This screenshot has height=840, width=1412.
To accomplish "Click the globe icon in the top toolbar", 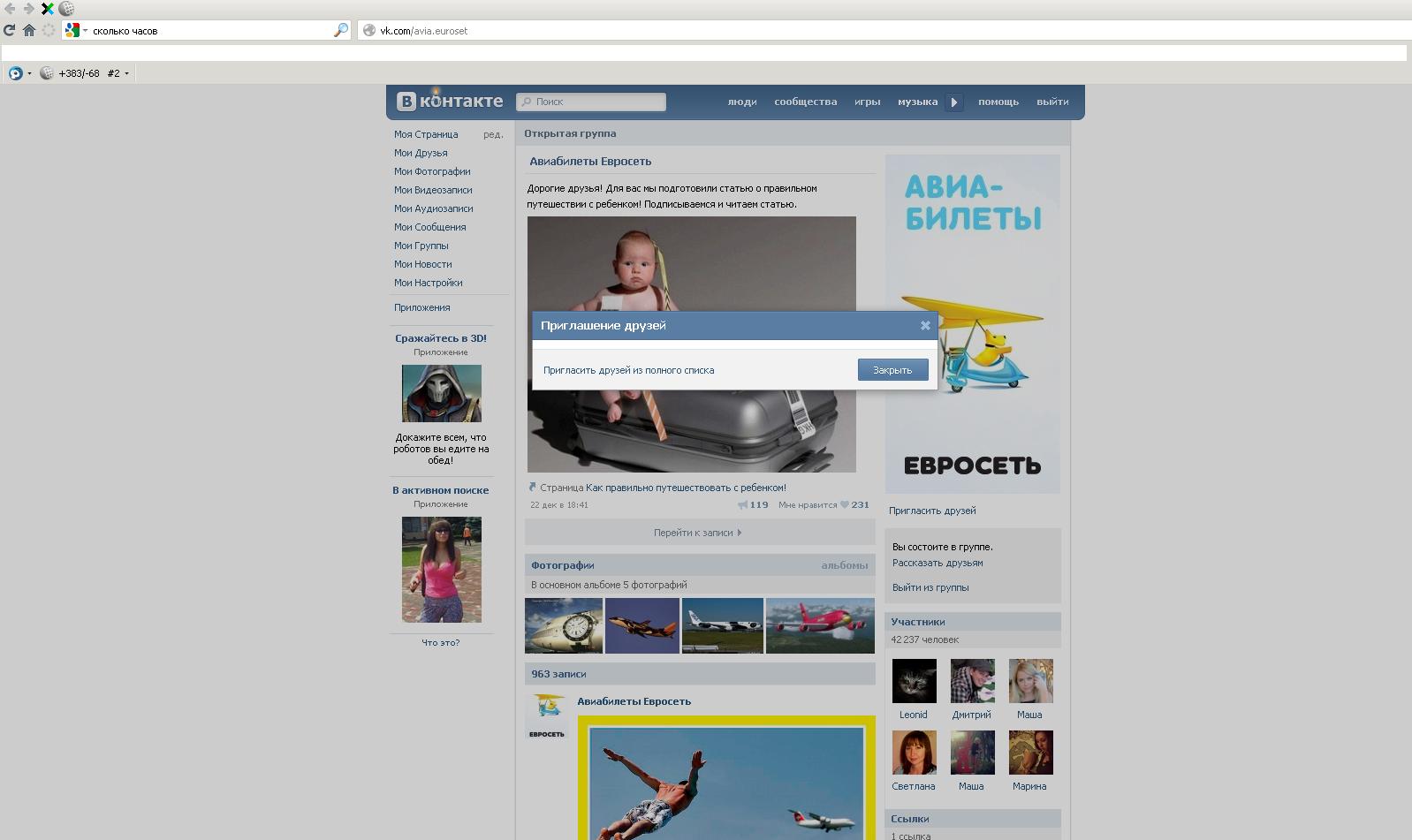I will (x=66, y=9).
